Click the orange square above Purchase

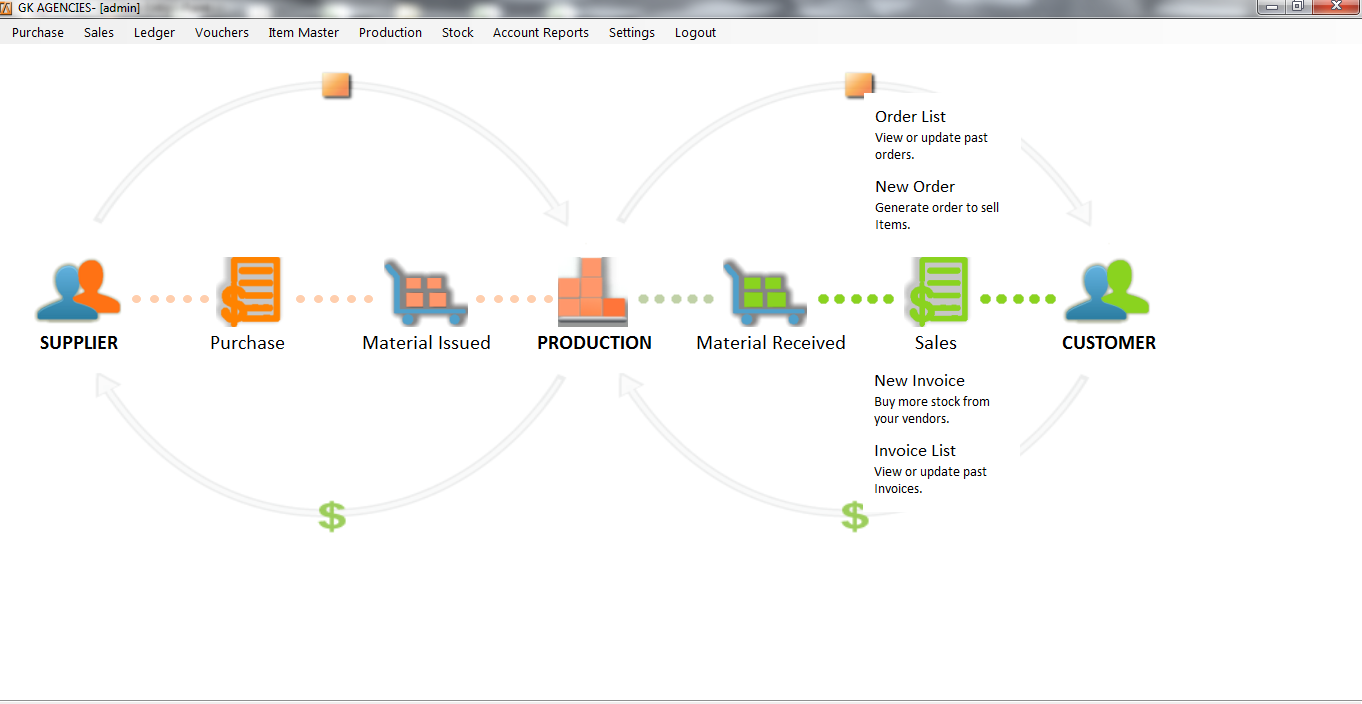pos(337,85)
